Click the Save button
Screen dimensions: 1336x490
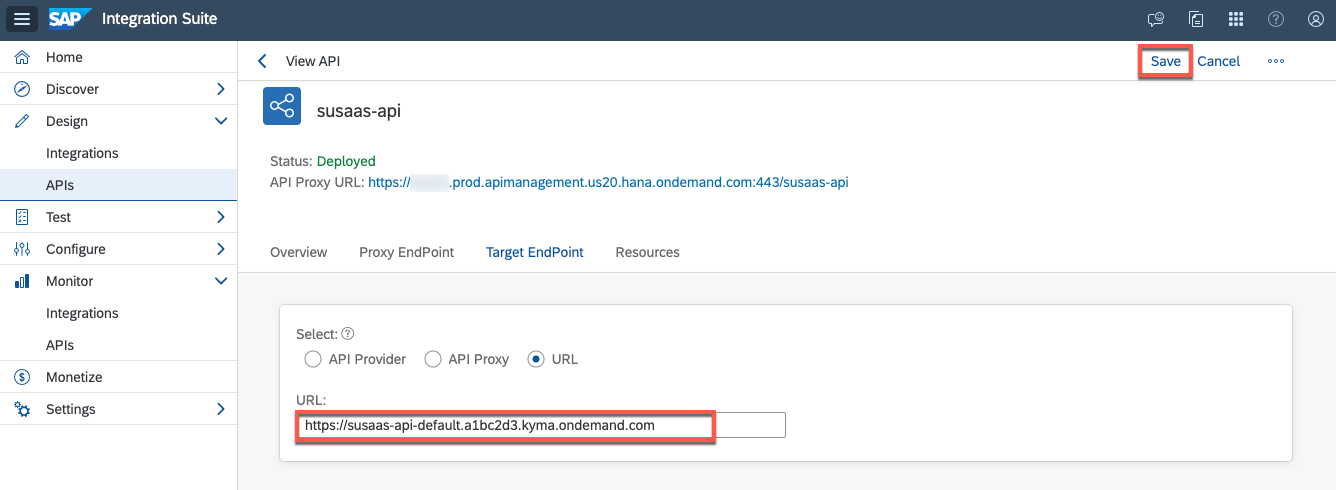pyautogui.click(x=1166, y=61)
